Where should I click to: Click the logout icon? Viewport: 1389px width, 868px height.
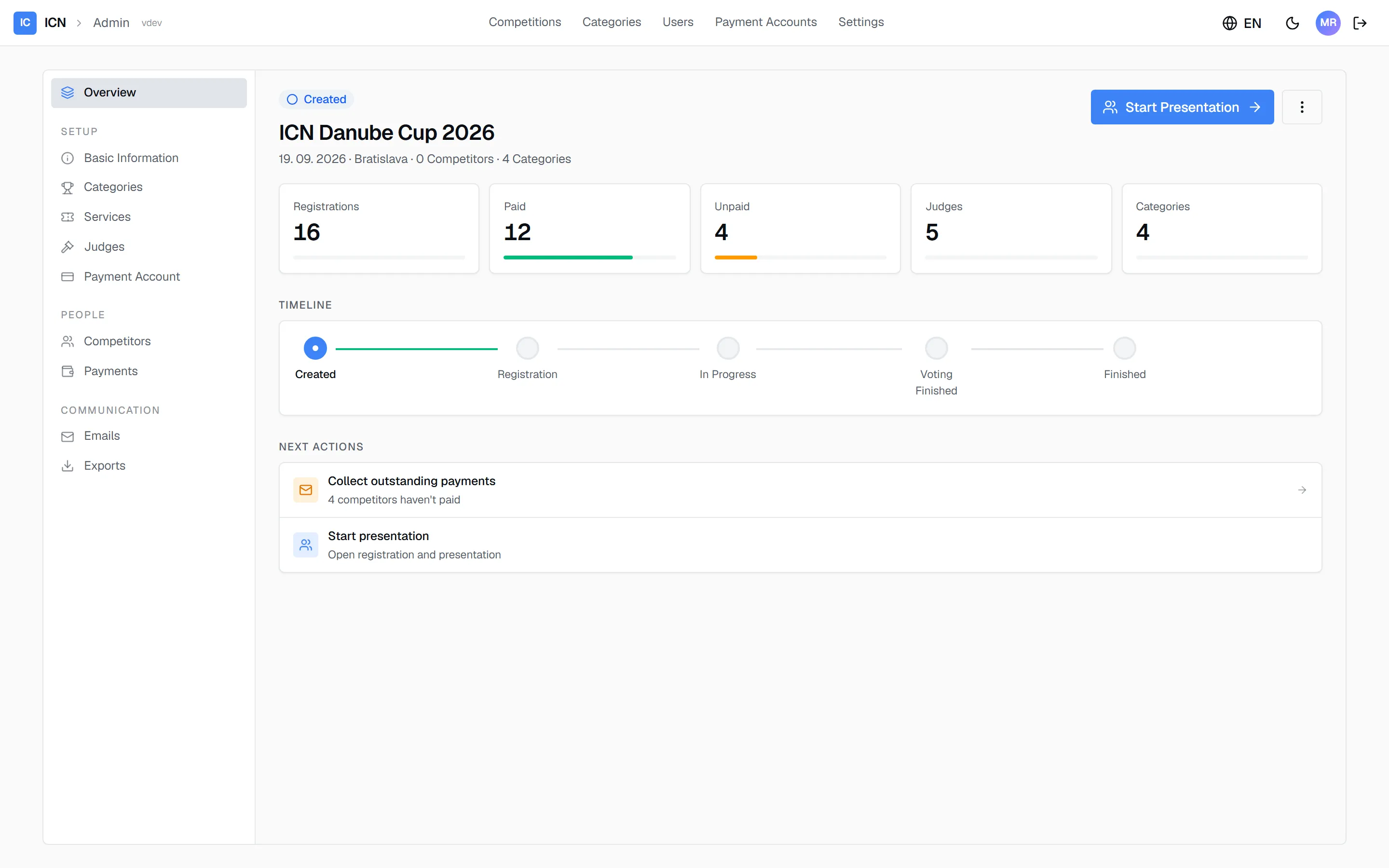pyautogui.click(x=1360, y=23)
